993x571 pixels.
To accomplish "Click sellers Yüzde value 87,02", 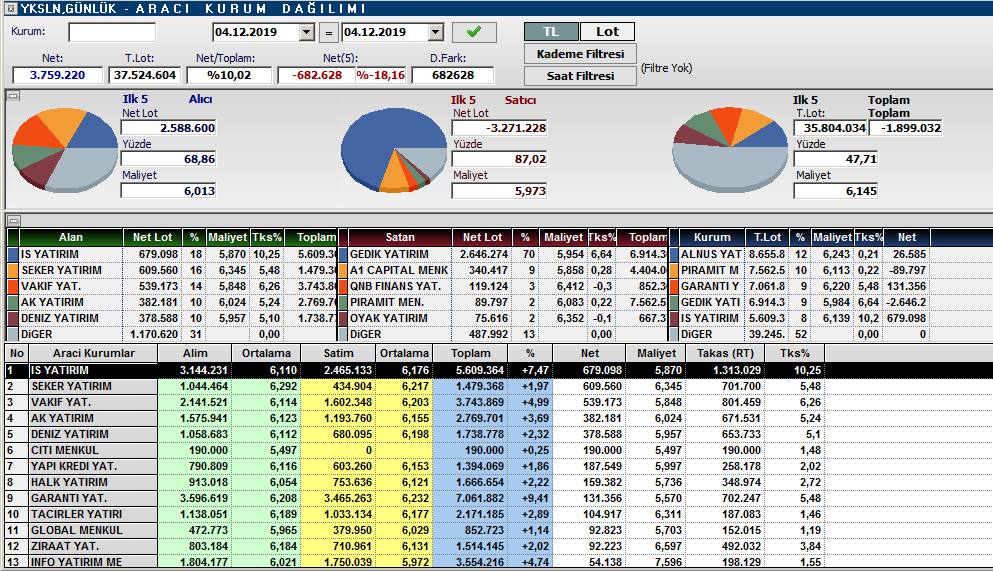I will pos(499,159).
